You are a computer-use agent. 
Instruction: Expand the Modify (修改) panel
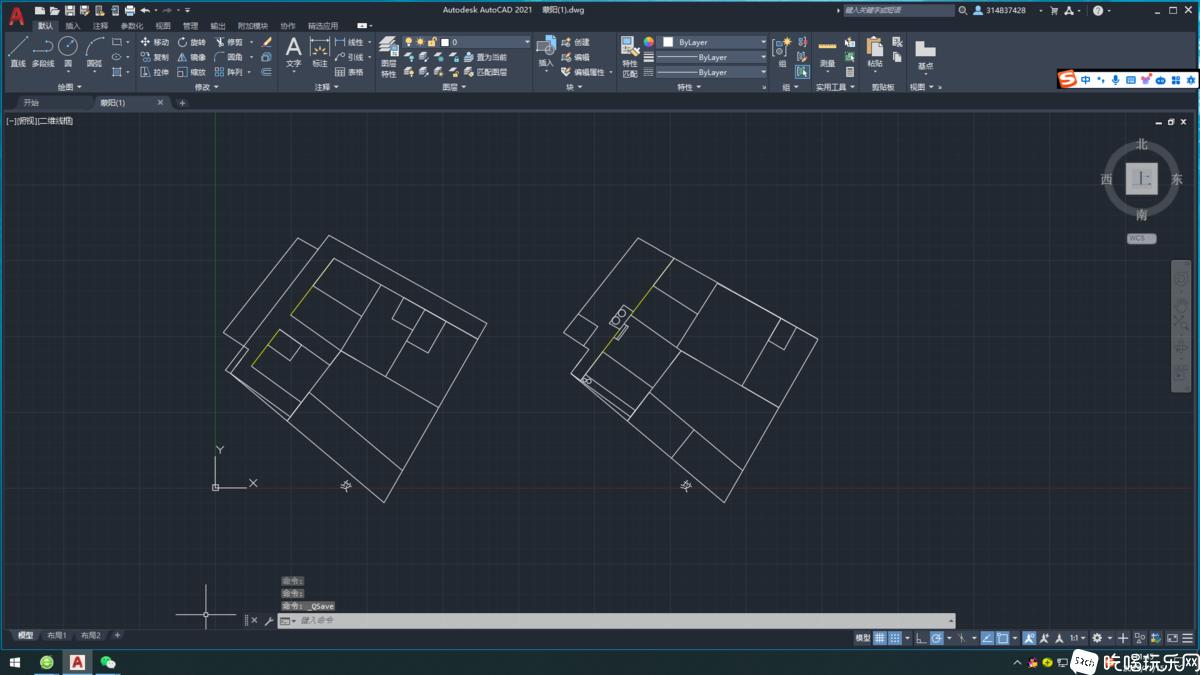coord(206,87)
